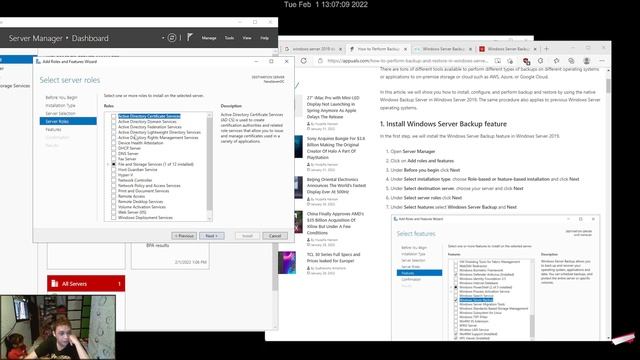Click the Server Manager refresh icon
Image resolution: width=640 pixels, height=360 pixels.
[x=172, y=38]
